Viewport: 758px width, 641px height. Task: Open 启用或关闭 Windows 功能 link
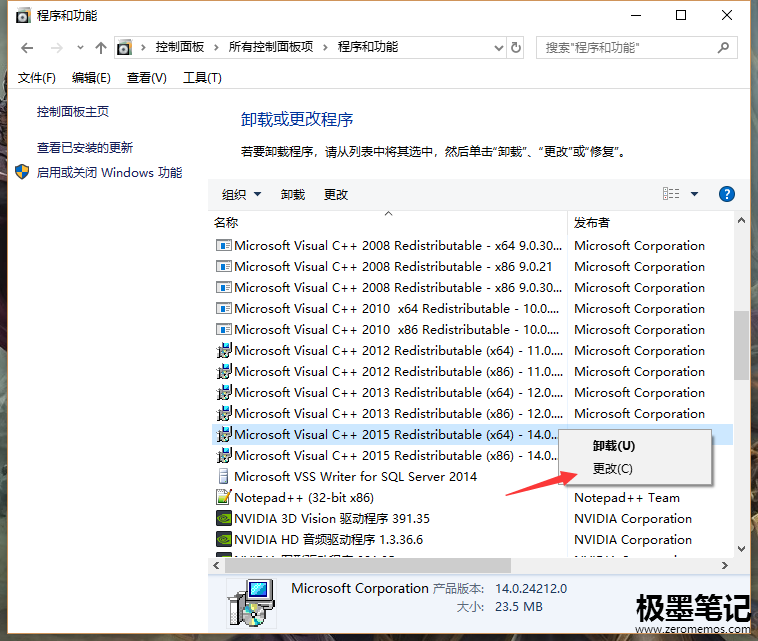(109, 173)
